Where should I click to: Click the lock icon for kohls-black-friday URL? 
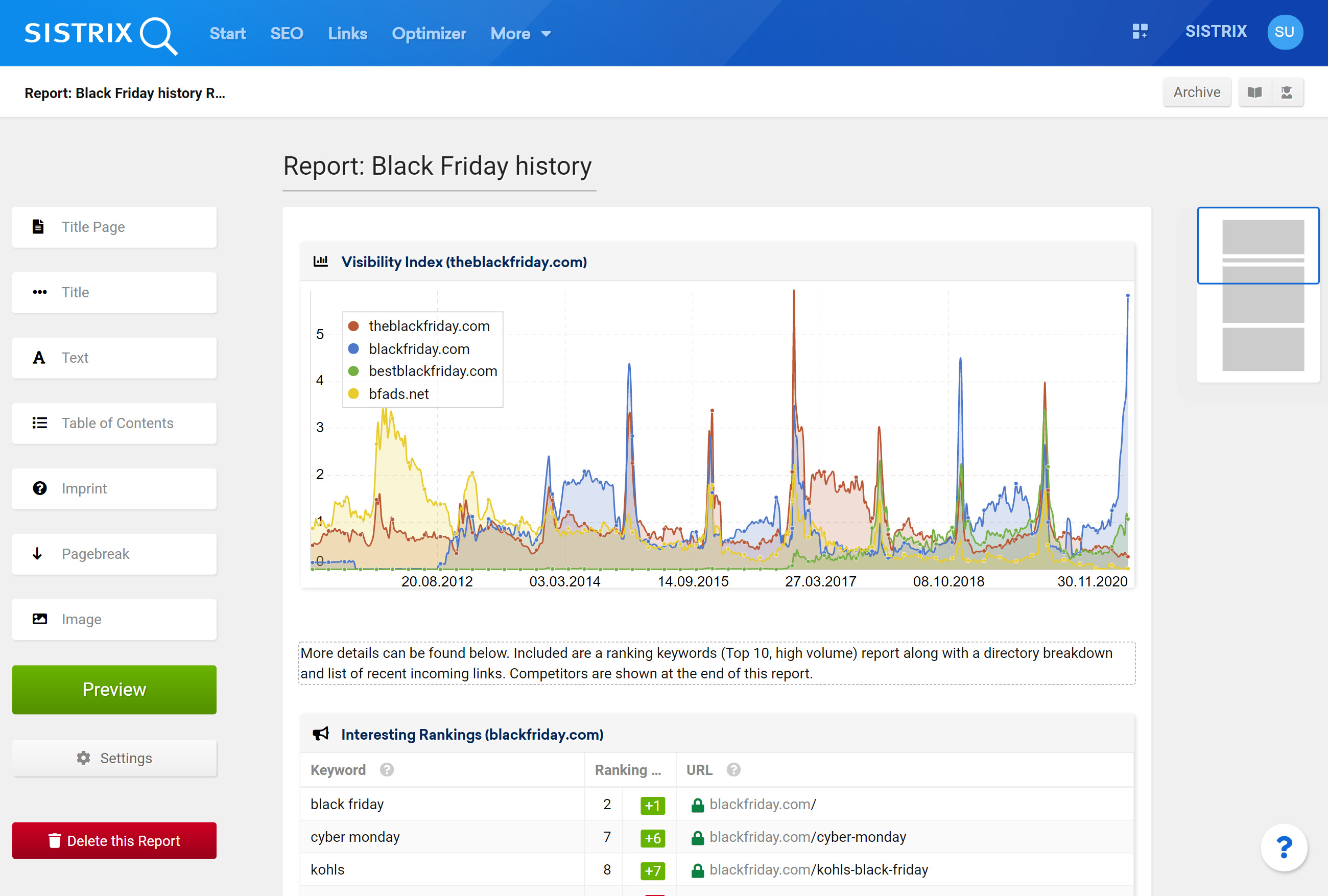[x=697, y=870]
